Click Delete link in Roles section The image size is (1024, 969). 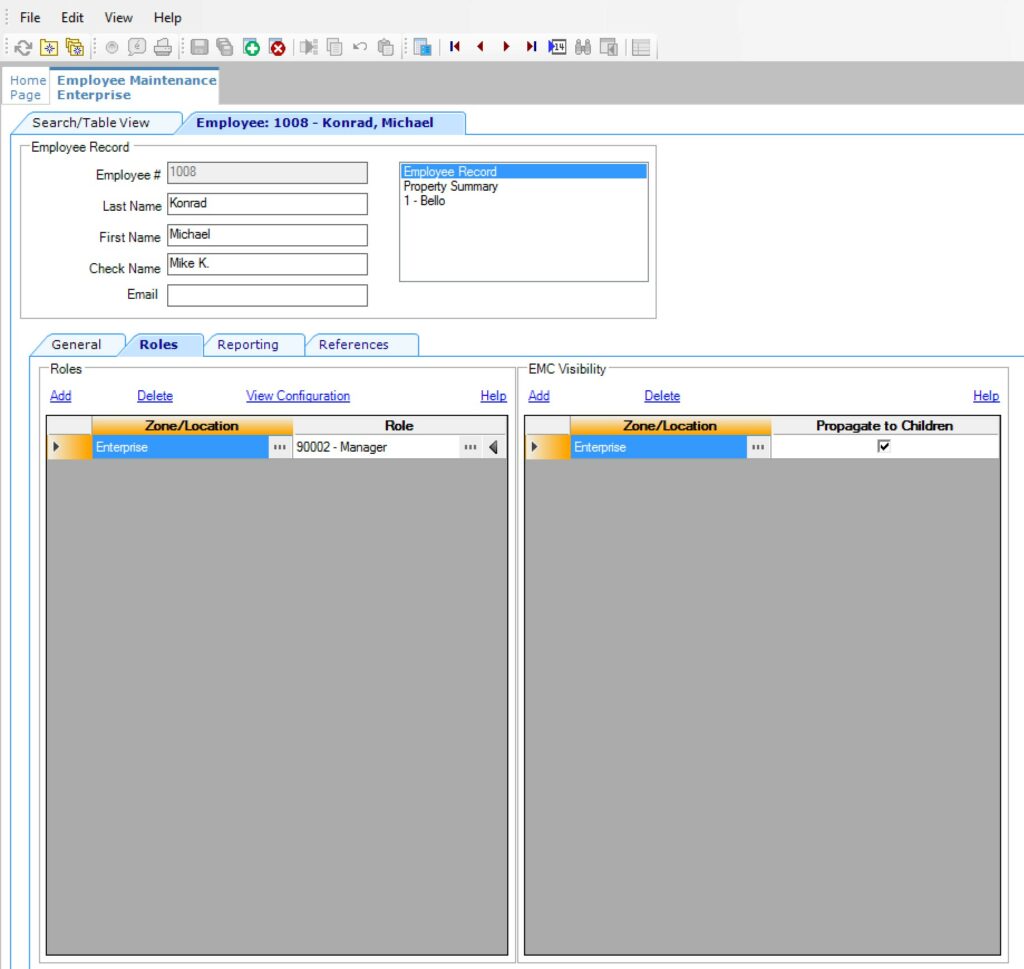click(x=155, y=396)
